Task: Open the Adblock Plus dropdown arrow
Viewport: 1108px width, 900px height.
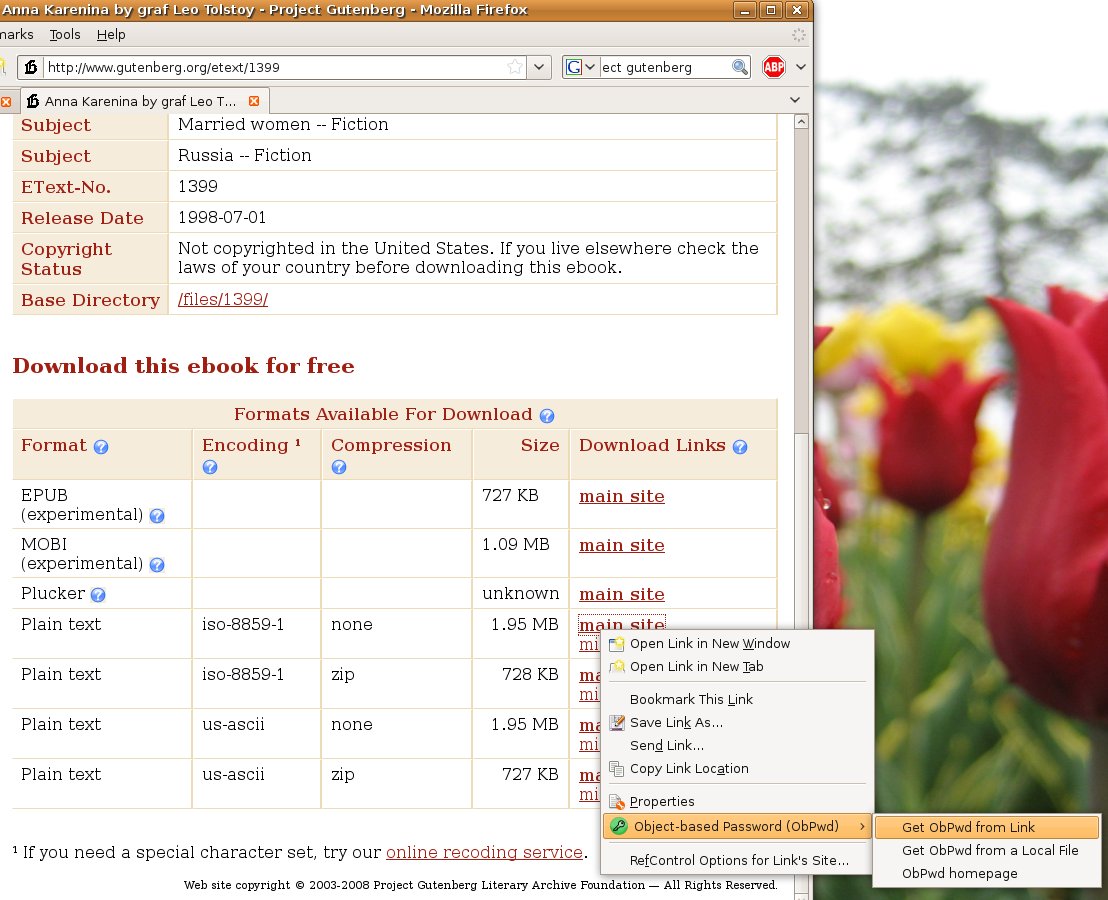Action: (801, 67)
